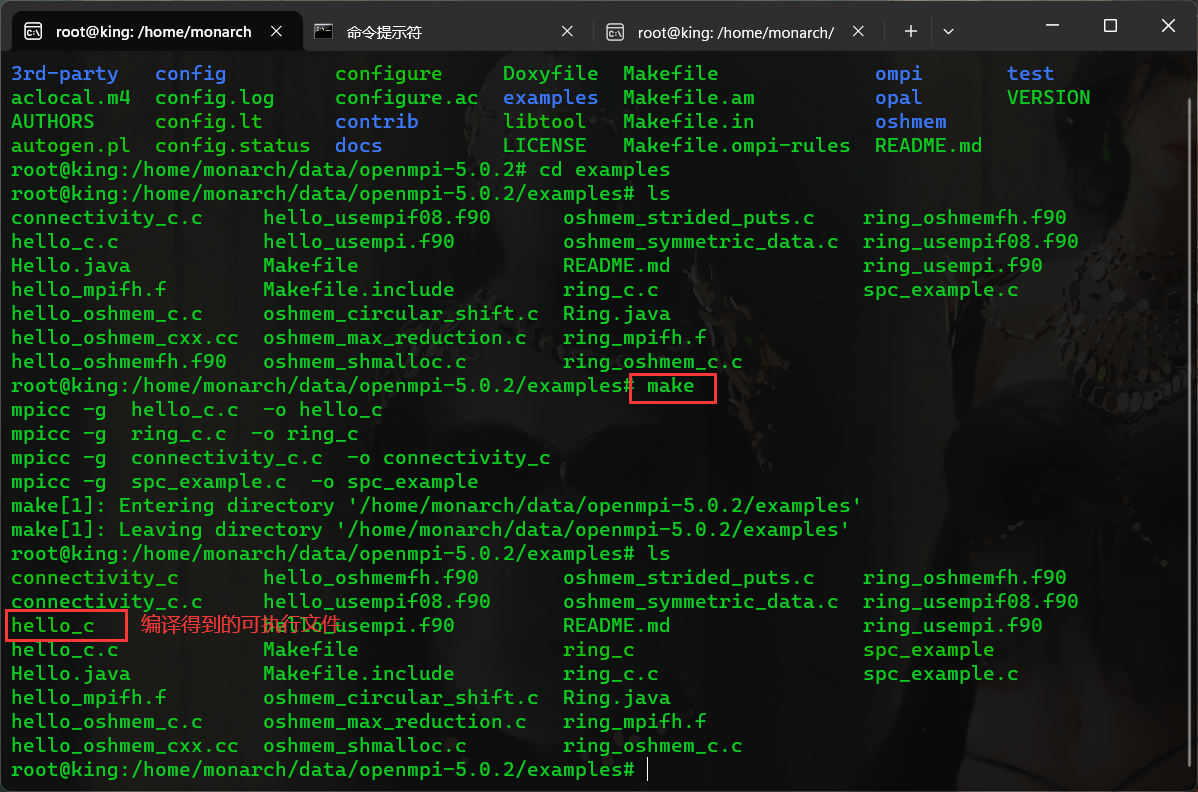Maximize the terminal window
1198x792 pixels.
coord(1110,26)
